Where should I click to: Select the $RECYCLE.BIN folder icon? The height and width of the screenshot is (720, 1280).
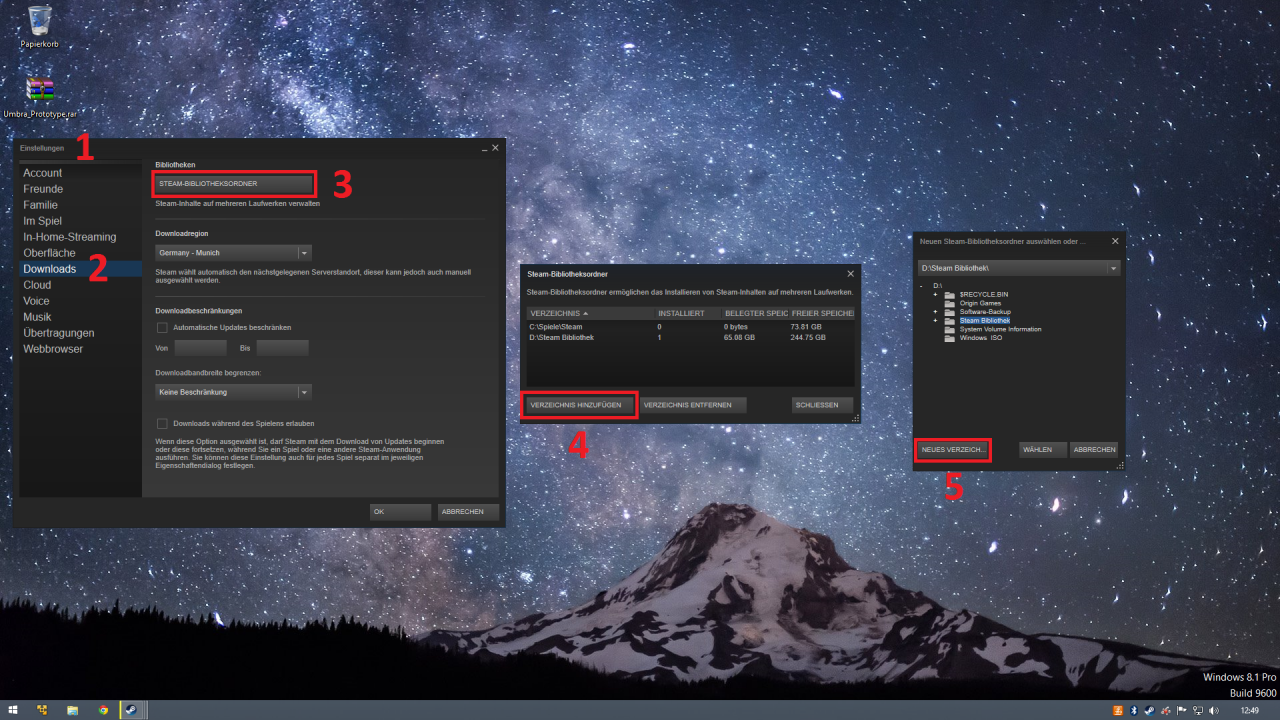pyautogui.click(x=950, y=295)
